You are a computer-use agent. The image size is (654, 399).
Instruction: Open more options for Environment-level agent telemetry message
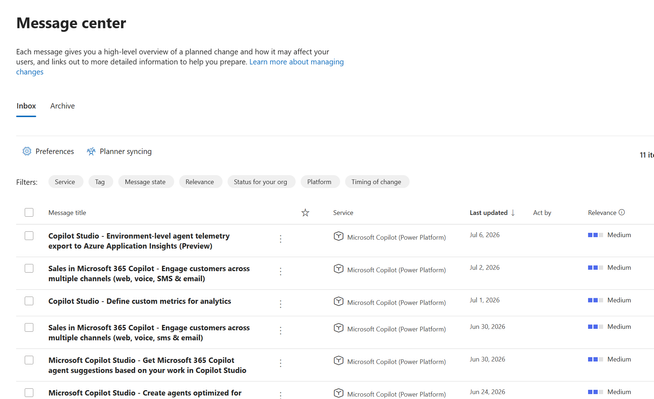coord(280,239)
